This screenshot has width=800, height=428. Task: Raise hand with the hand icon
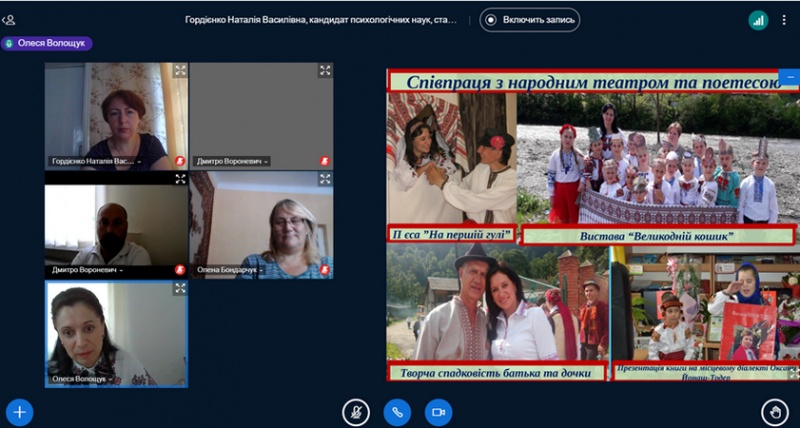pos(774,411)
